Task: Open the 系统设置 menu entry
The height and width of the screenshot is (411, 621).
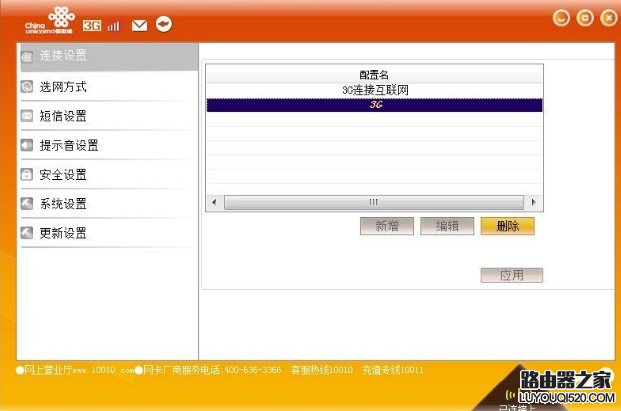Action: tap(109, 204)
